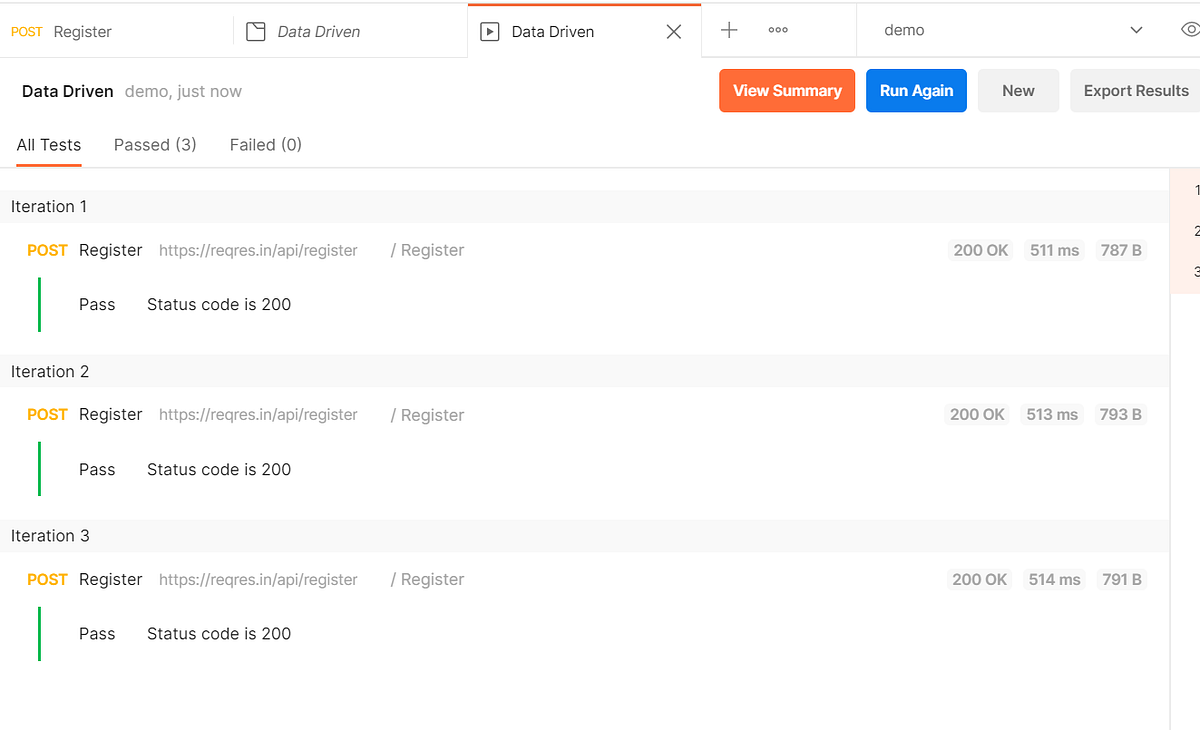Click the Run Again button
The width and height of the screenshot is (1200, 730).
coord(916,90)
